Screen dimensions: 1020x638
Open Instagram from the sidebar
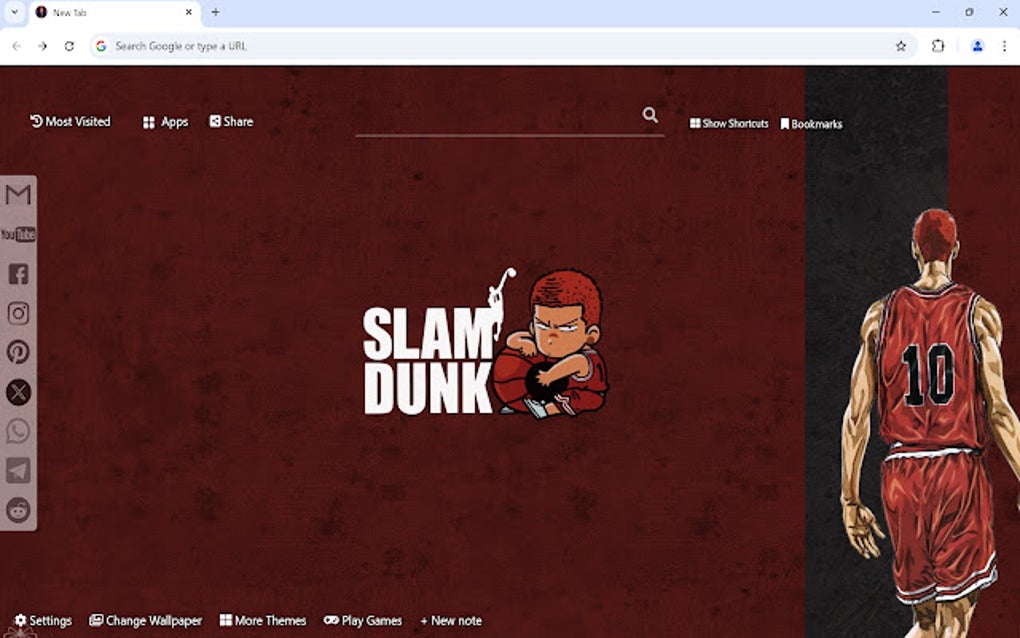18,313
